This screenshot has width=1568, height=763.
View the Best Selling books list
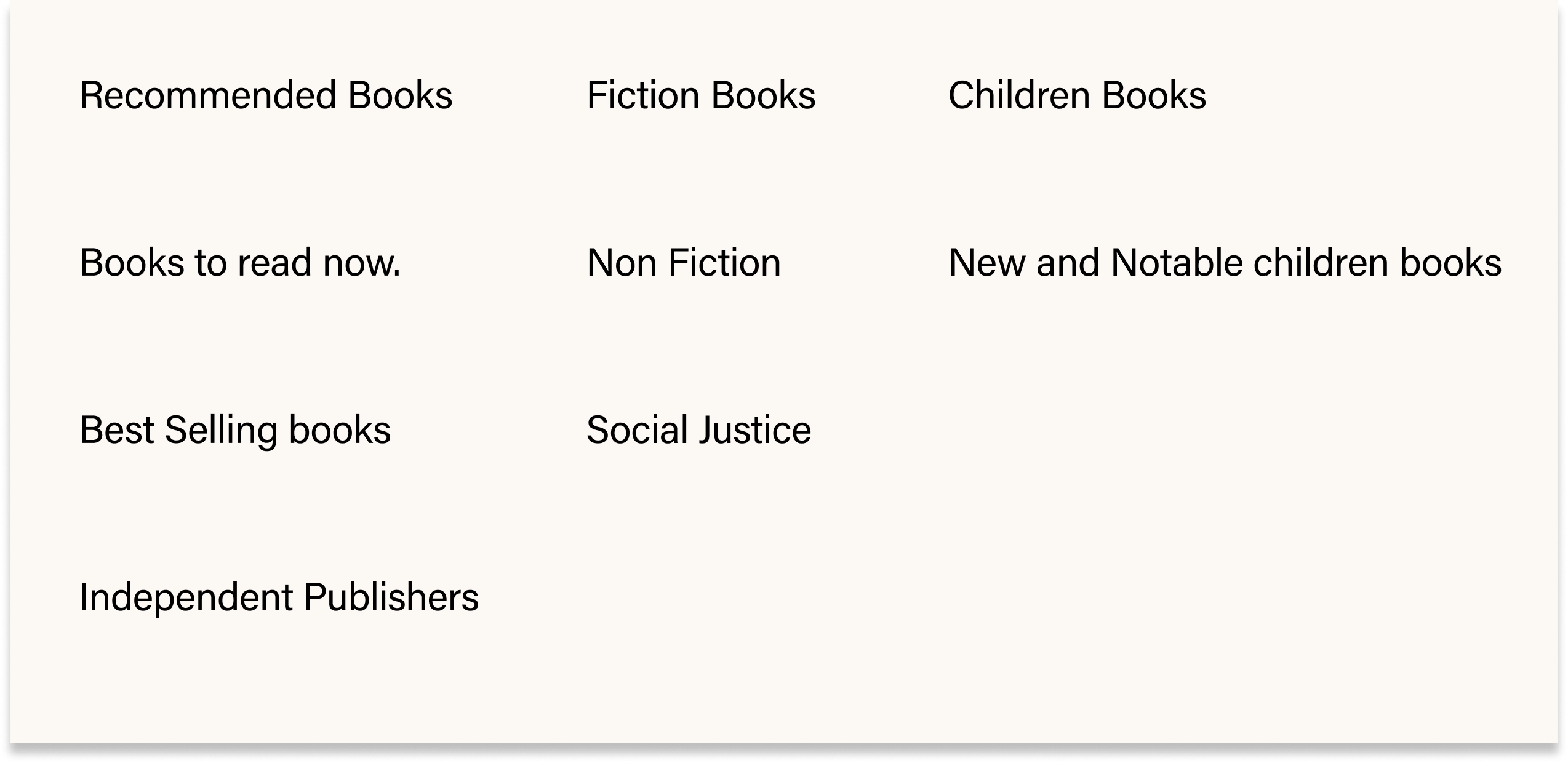[x=235, y=429]
